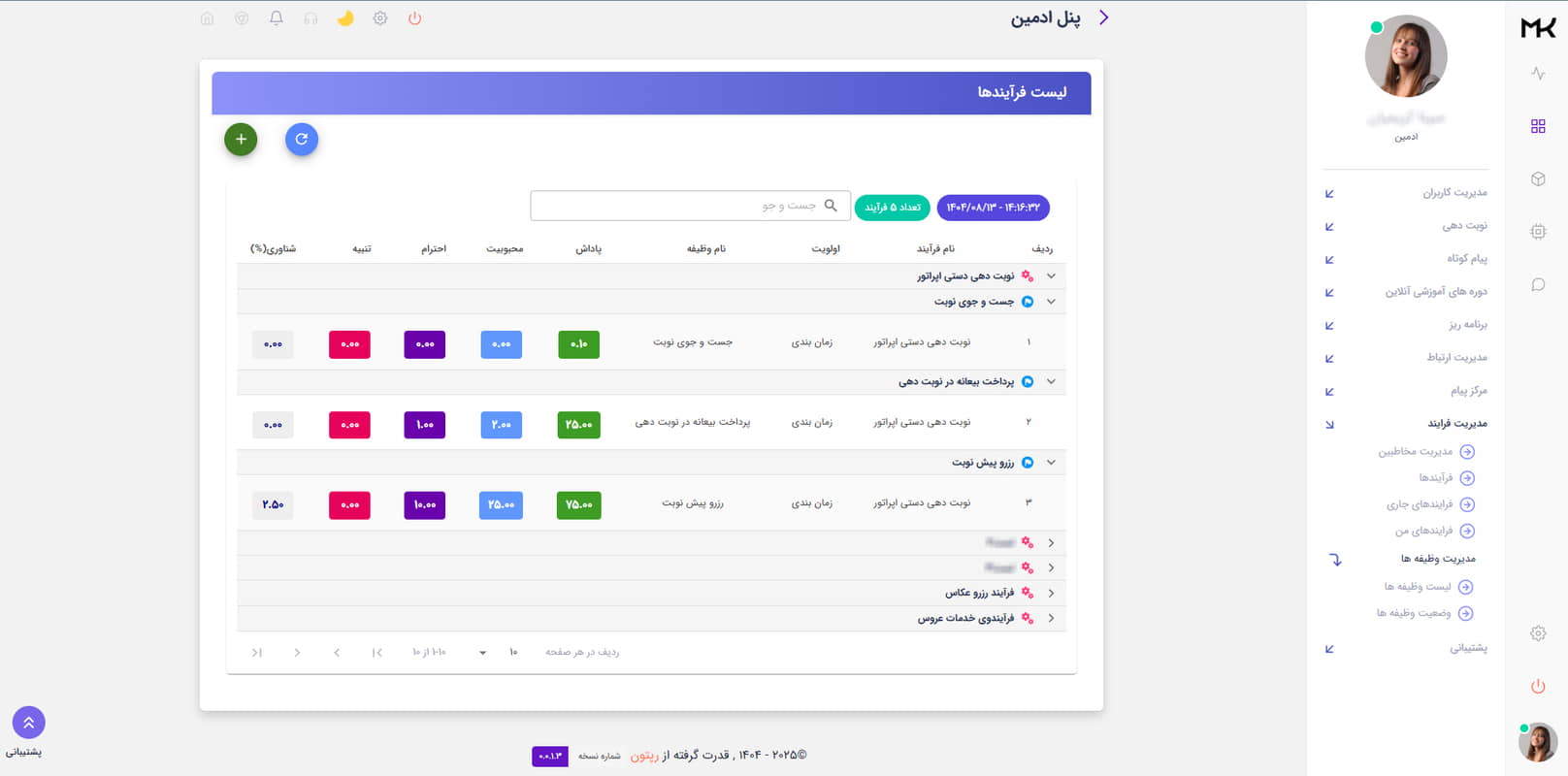
Task: Open لیست وظیفه ها sidebar link
Action: coord(1418,587)
